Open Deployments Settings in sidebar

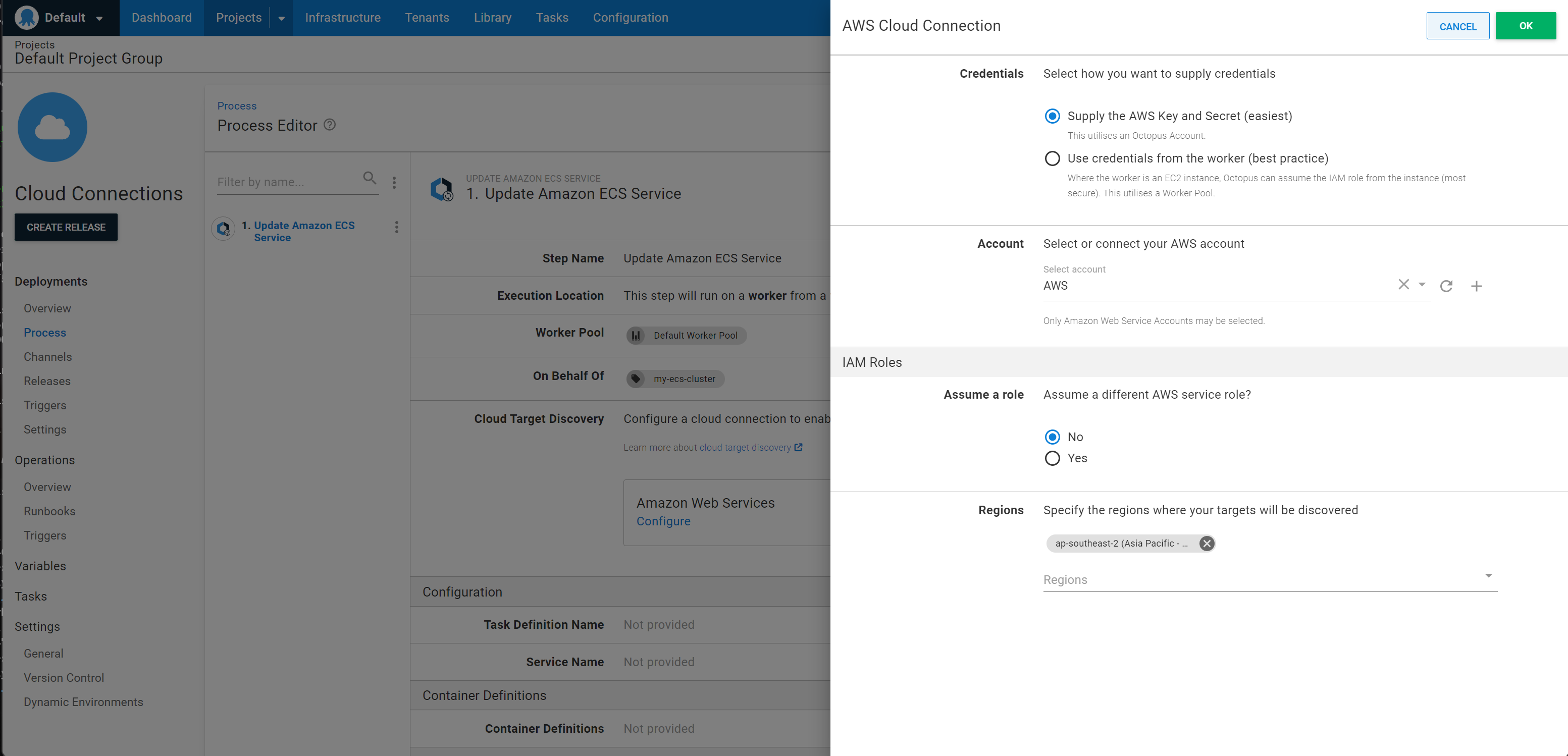pos(45,430)
